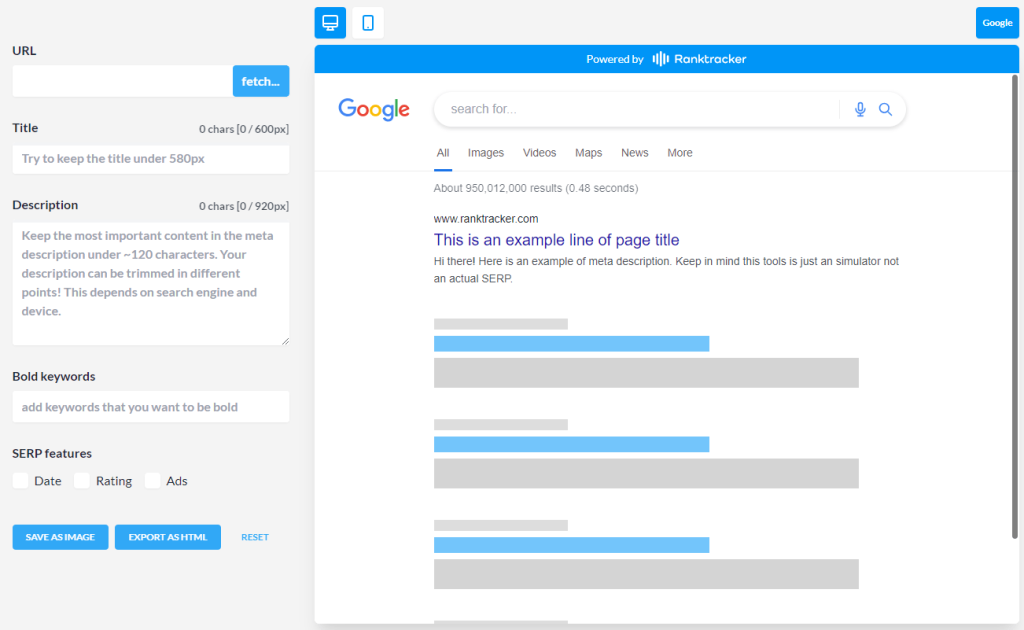1024x630 pixels.
Task: Open the Google button in the top right corner
Action: (x=997, y=22)
